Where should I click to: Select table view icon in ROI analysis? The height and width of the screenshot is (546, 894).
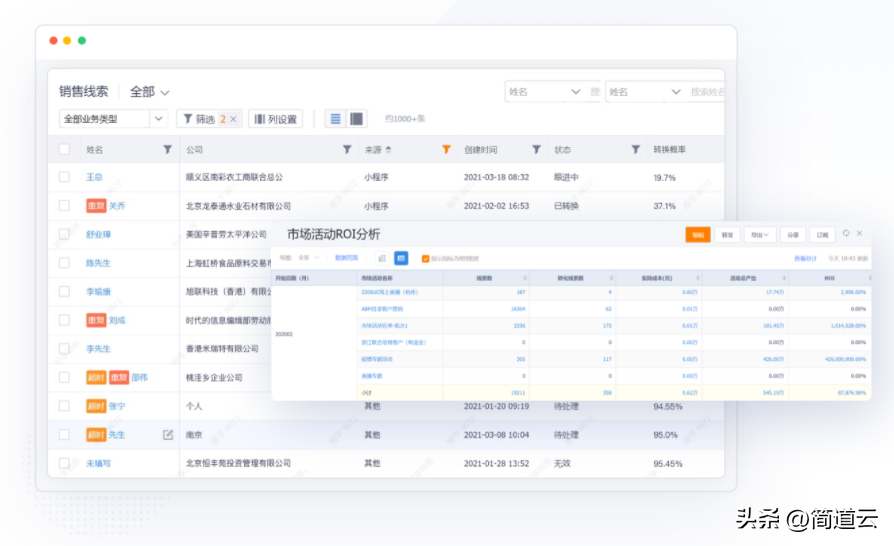401,258
